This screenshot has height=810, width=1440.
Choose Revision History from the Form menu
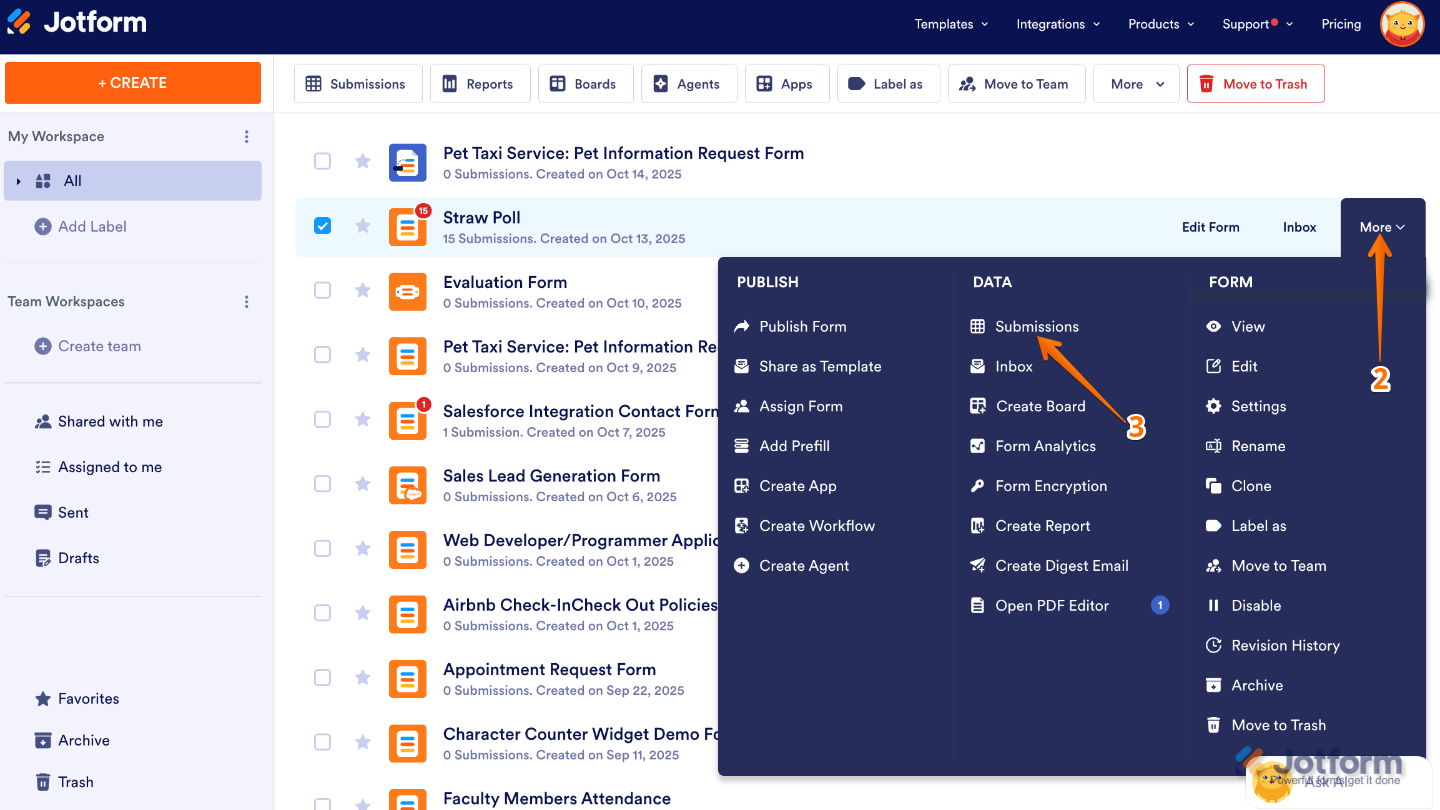point(1283,645)
